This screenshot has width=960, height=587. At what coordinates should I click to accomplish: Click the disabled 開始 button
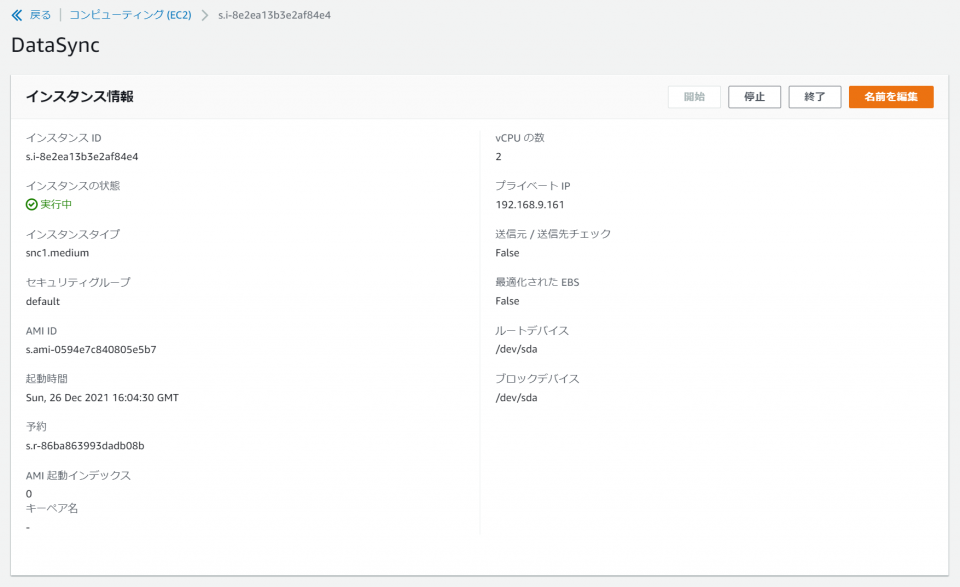tap(694, 96)
